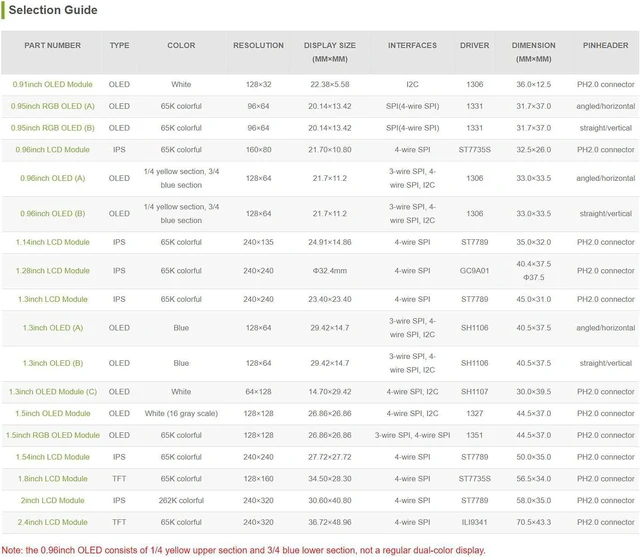The image size is (640, 557).
Task: Select the GC9A01 driver cell
Action: (475, 271)
